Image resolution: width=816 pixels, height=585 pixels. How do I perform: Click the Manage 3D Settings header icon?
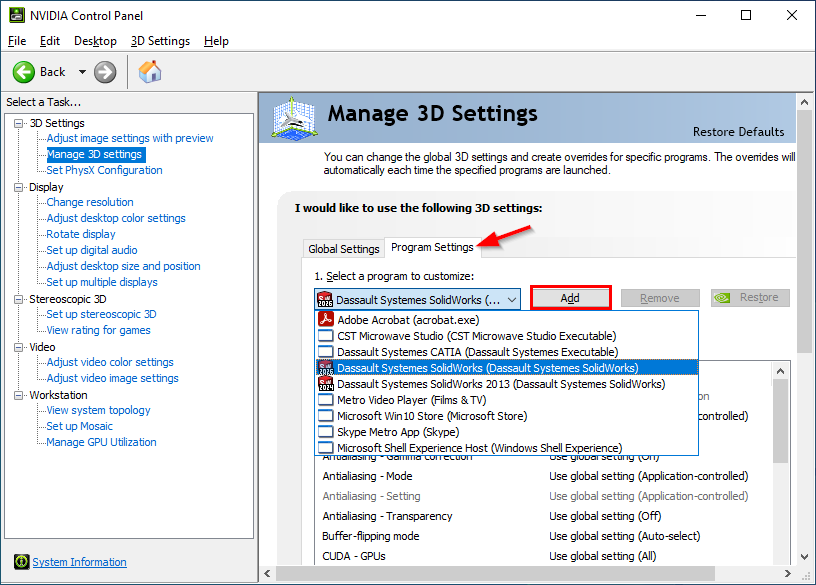click(295, 119)
